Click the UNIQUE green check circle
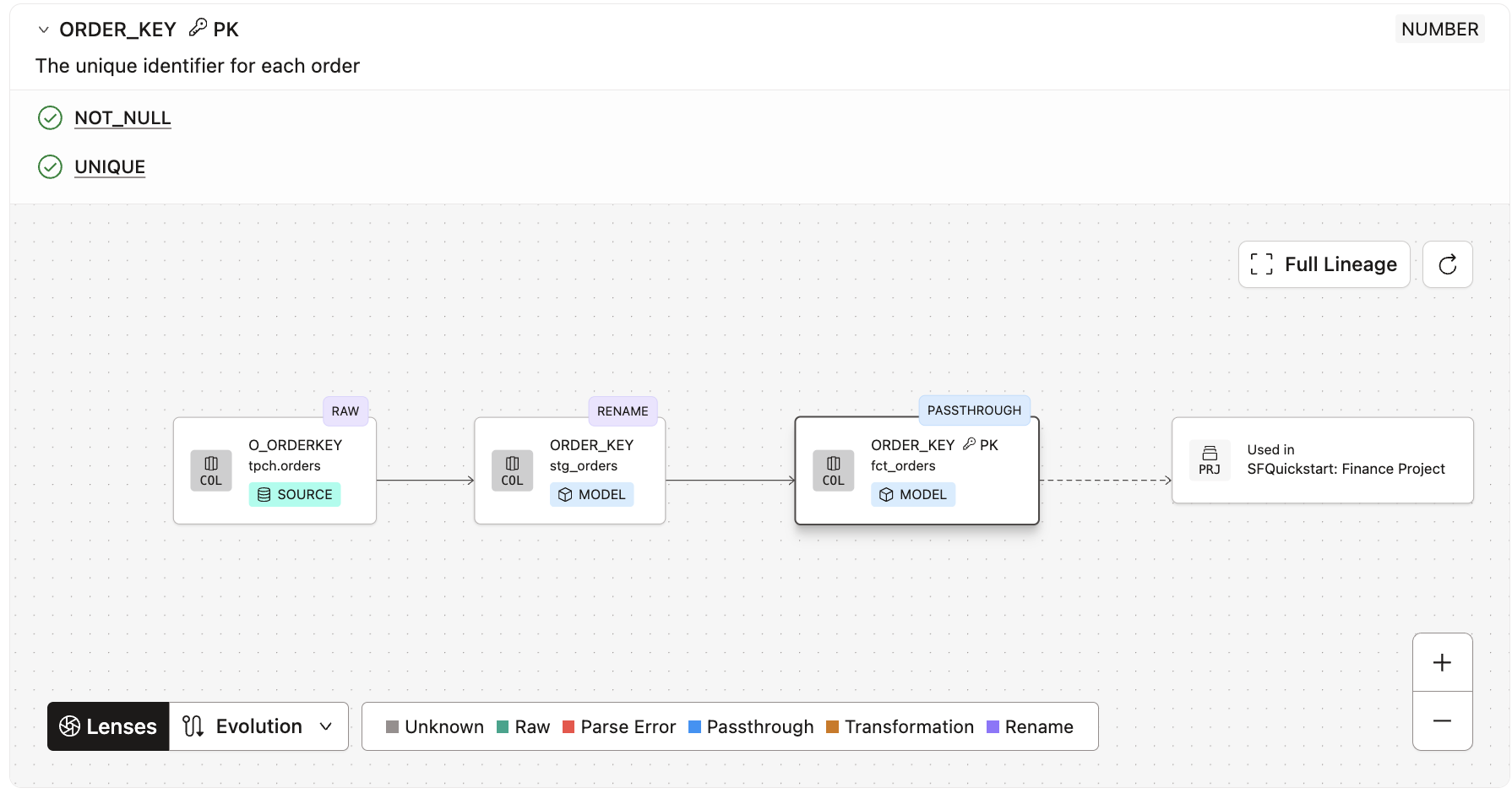 click(x=51, y=167)
